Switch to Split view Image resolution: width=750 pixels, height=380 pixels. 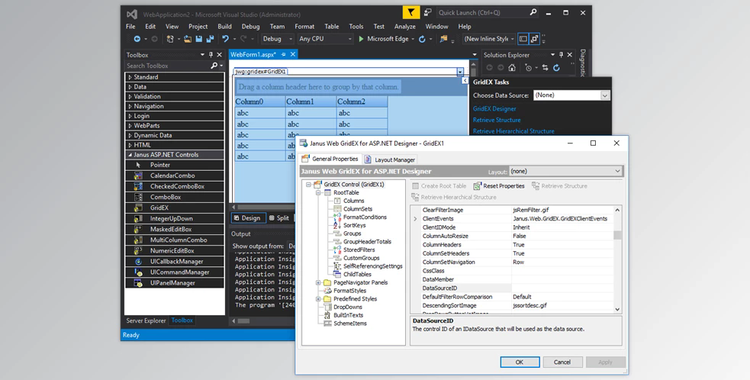[279, 218]
